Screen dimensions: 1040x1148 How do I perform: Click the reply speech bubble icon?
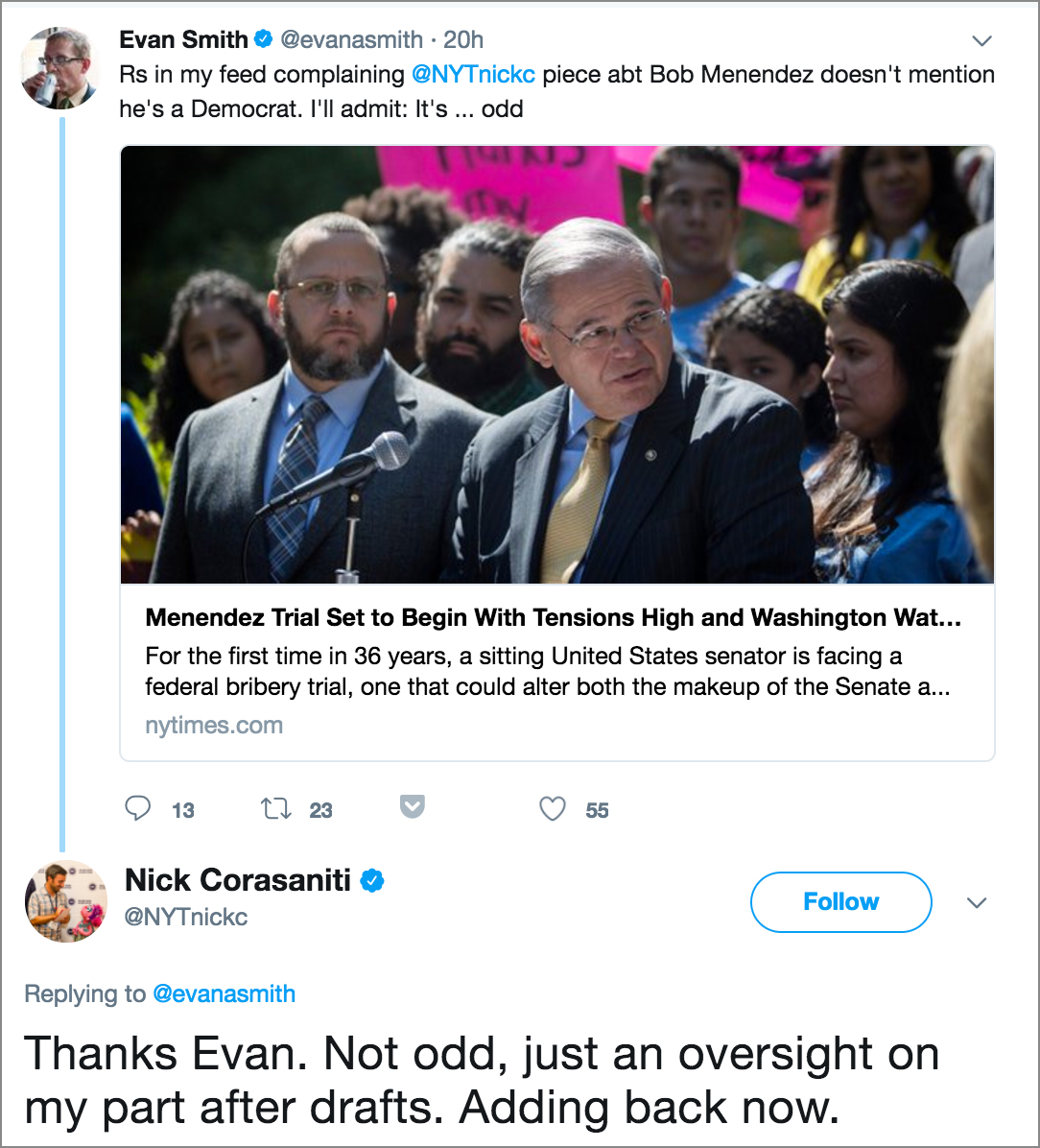[x=137, y=808]
